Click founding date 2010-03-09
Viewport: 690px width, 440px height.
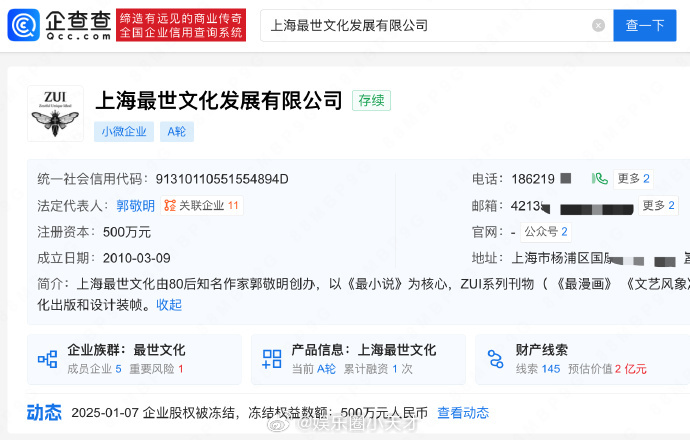(x=136, y=258)
